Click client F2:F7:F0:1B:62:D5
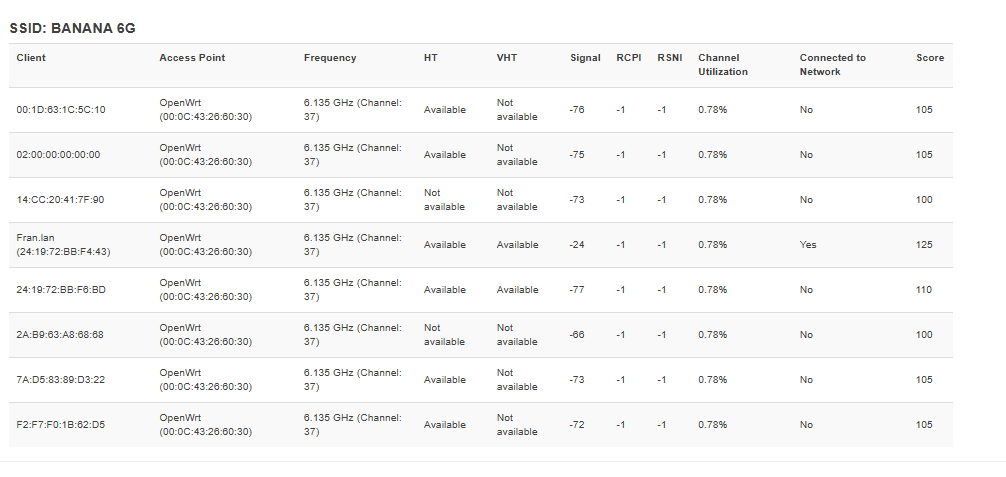 pyautogui.click(x=61, y=425)
